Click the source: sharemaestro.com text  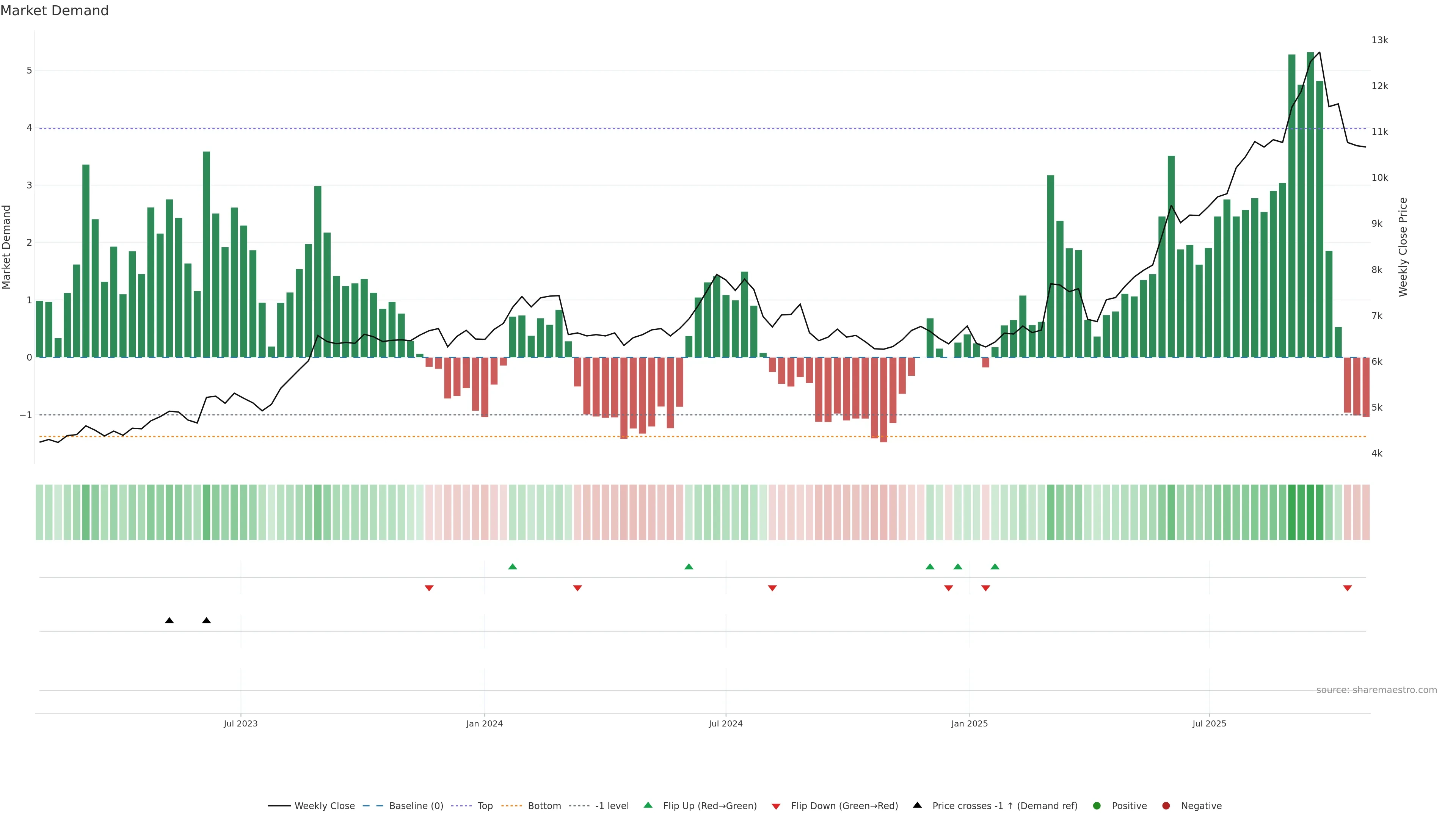1376,690
